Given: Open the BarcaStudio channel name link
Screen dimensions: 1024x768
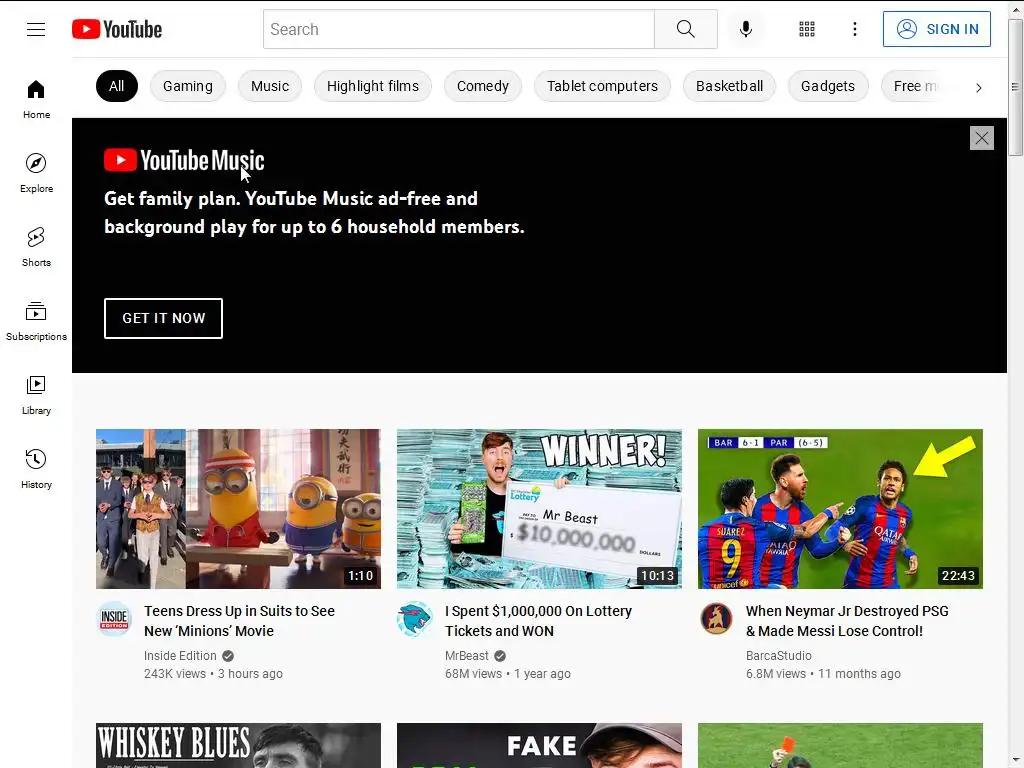Looking at the screenshot, I should pos(778,656).
